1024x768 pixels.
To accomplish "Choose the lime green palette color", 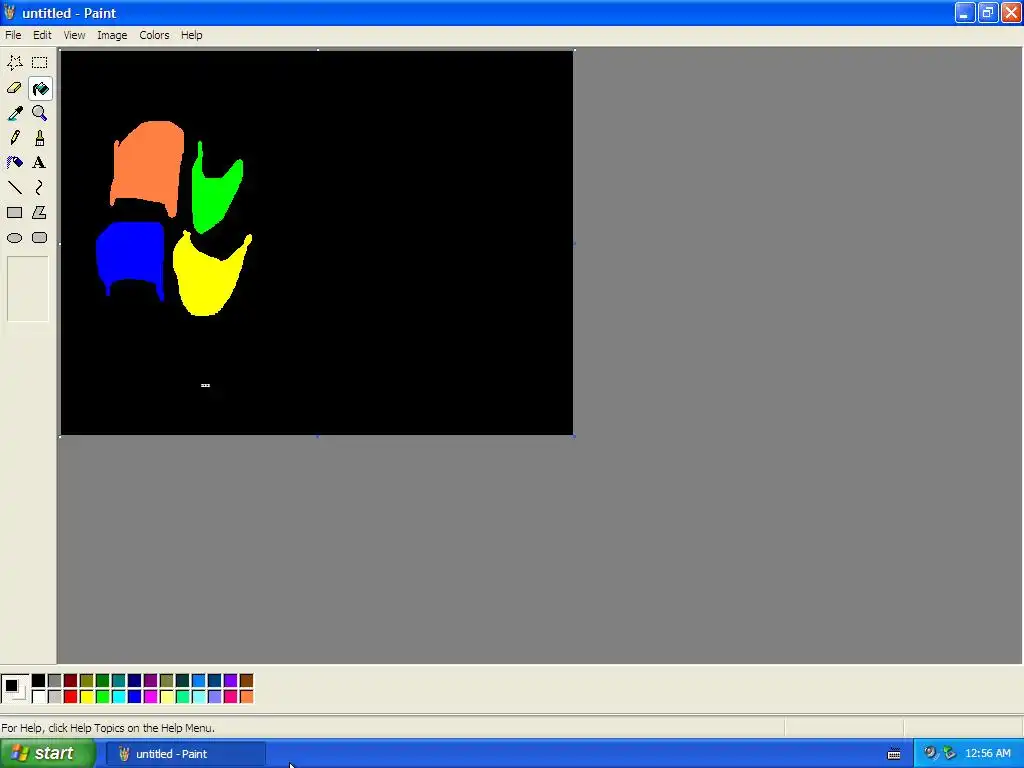I will [103, 697].
